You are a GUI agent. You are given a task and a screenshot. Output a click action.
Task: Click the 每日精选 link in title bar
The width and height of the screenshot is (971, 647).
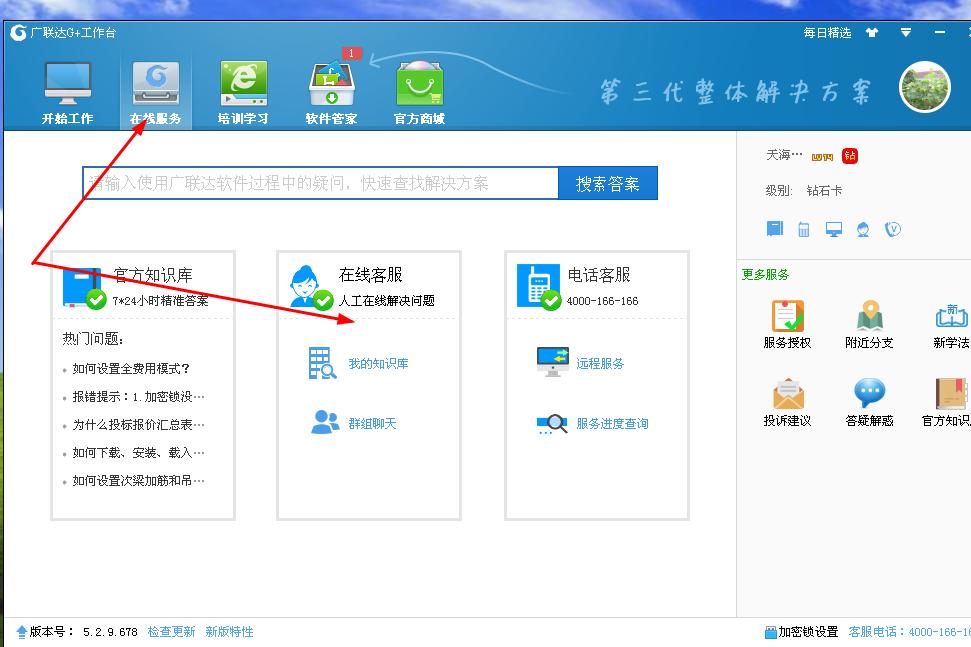[827, 33]
